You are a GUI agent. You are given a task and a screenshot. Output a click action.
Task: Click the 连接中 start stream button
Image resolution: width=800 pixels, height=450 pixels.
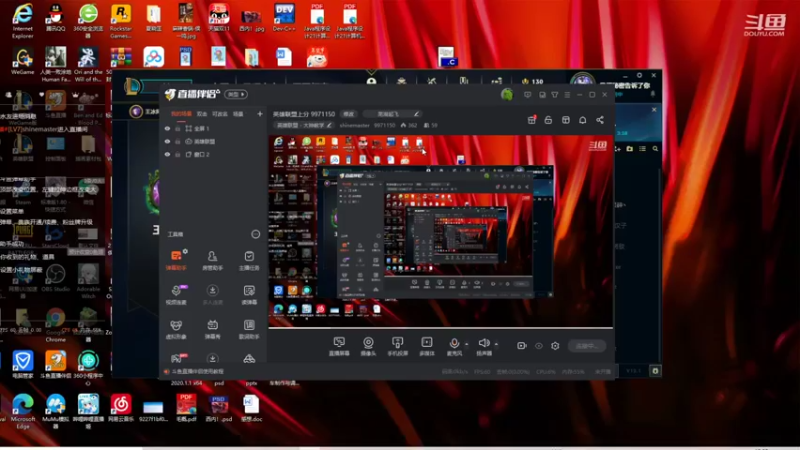pos(587,346)
